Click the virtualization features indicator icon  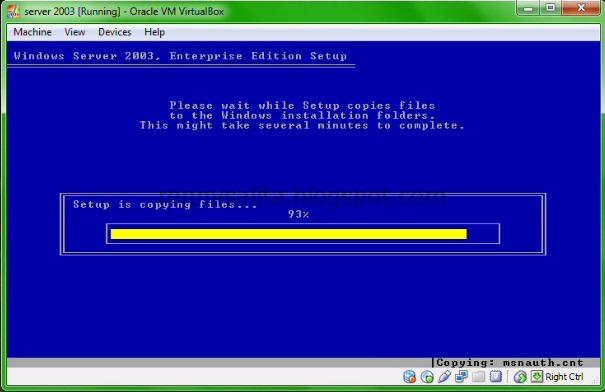[495, 377]
